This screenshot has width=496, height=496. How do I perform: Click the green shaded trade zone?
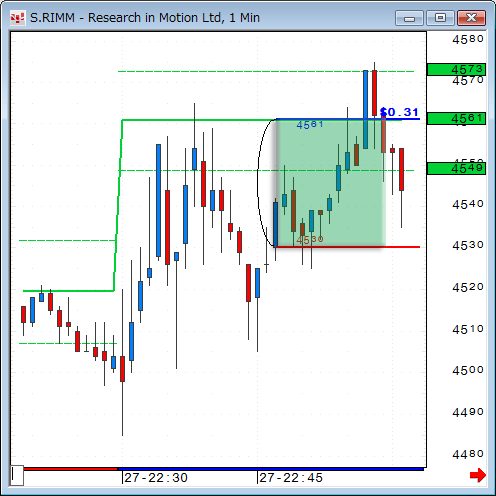click(x=331, y=183)
